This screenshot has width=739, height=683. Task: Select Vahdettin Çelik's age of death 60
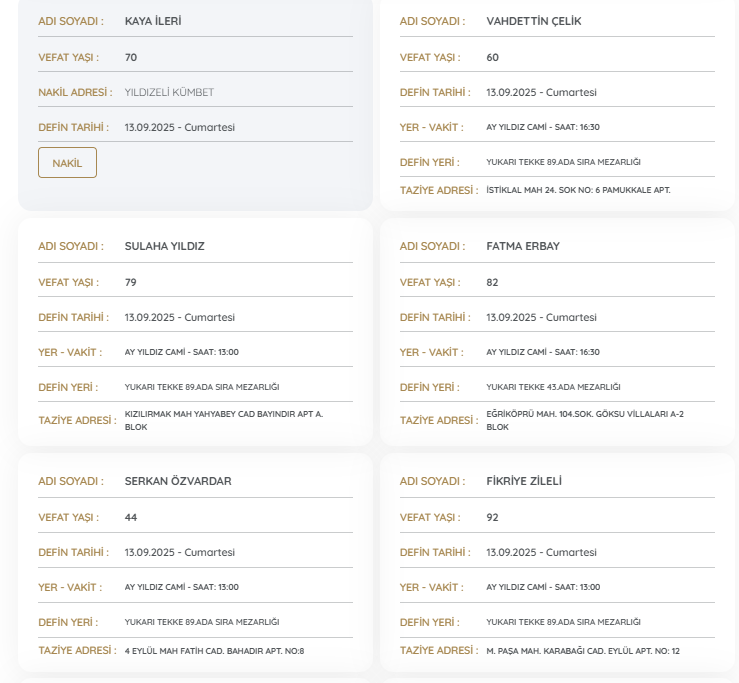point(492,57)
